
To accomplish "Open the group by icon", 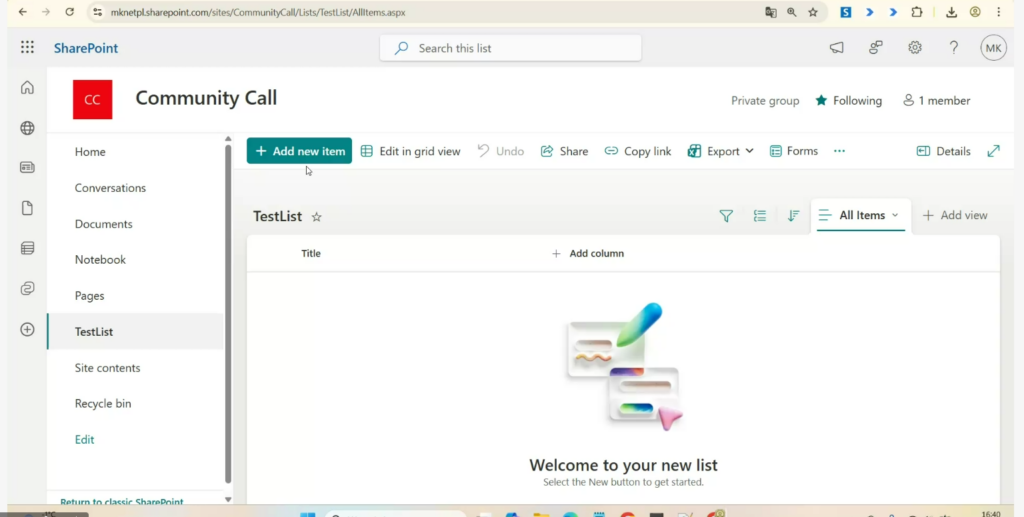I will click(760, 215).
